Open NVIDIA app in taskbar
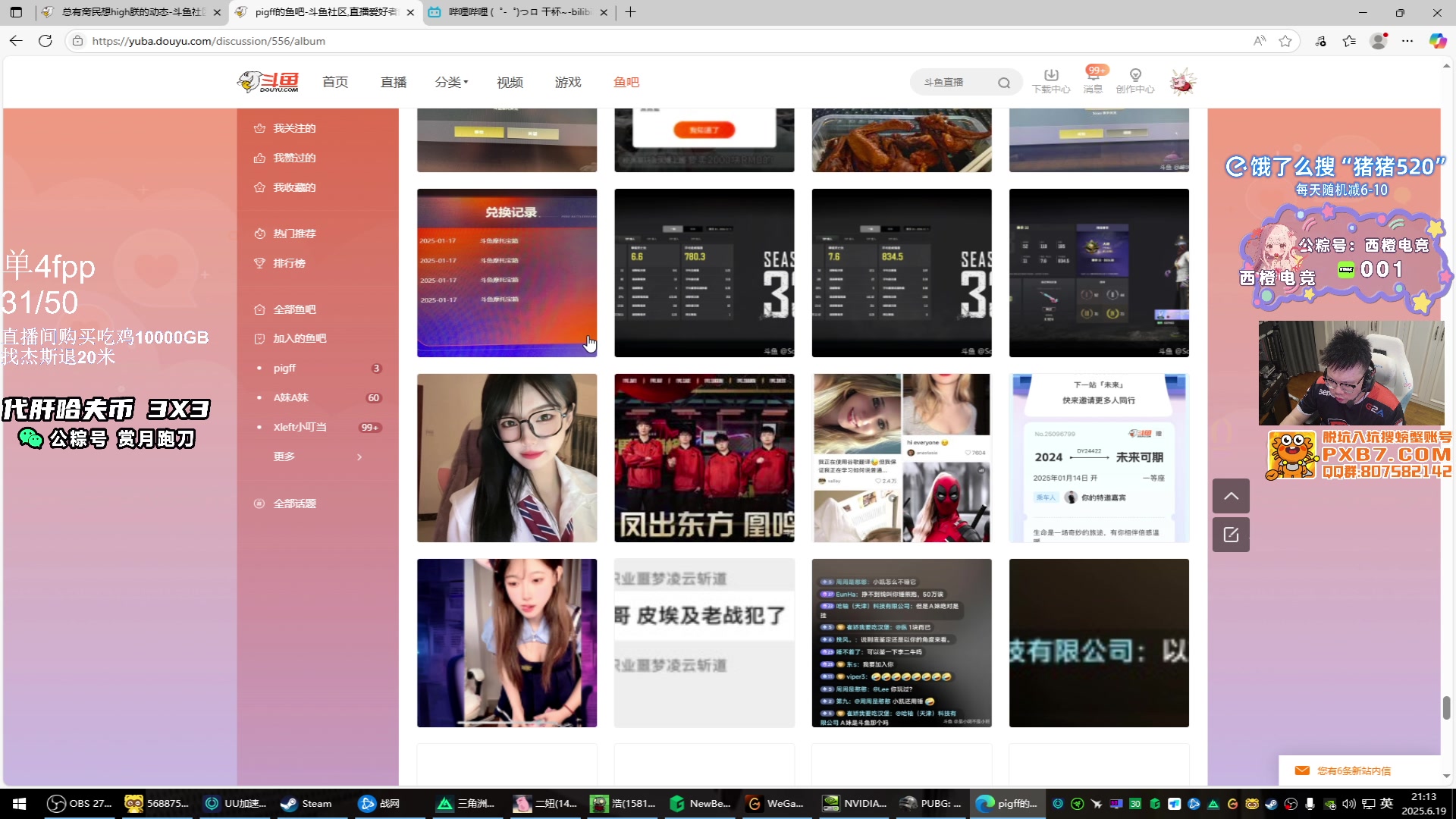This screenshot has height=819, width=1456. (855, 804)
